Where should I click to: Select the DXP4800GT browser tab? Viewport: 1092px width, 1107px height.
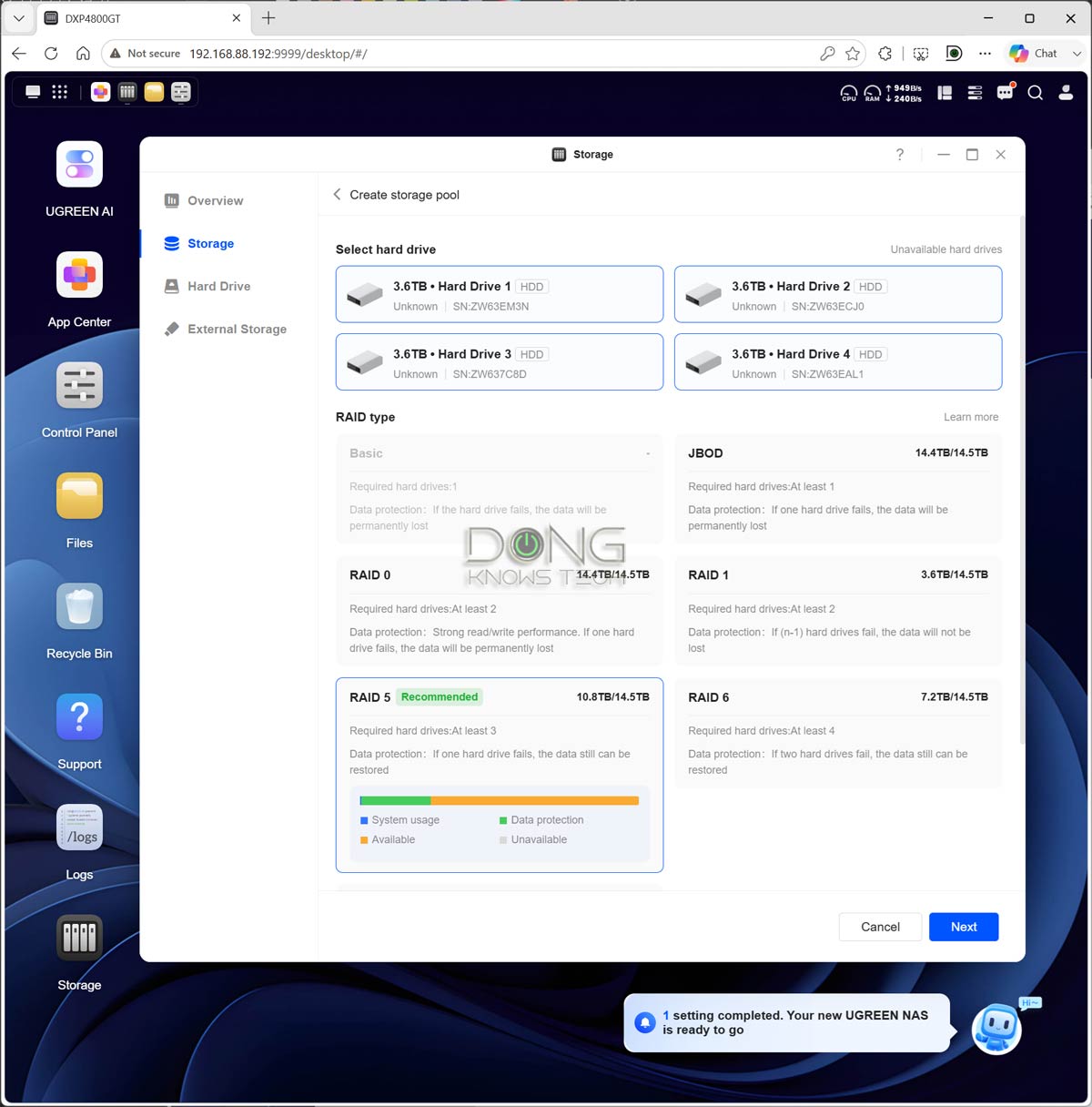tap(144, 18)
